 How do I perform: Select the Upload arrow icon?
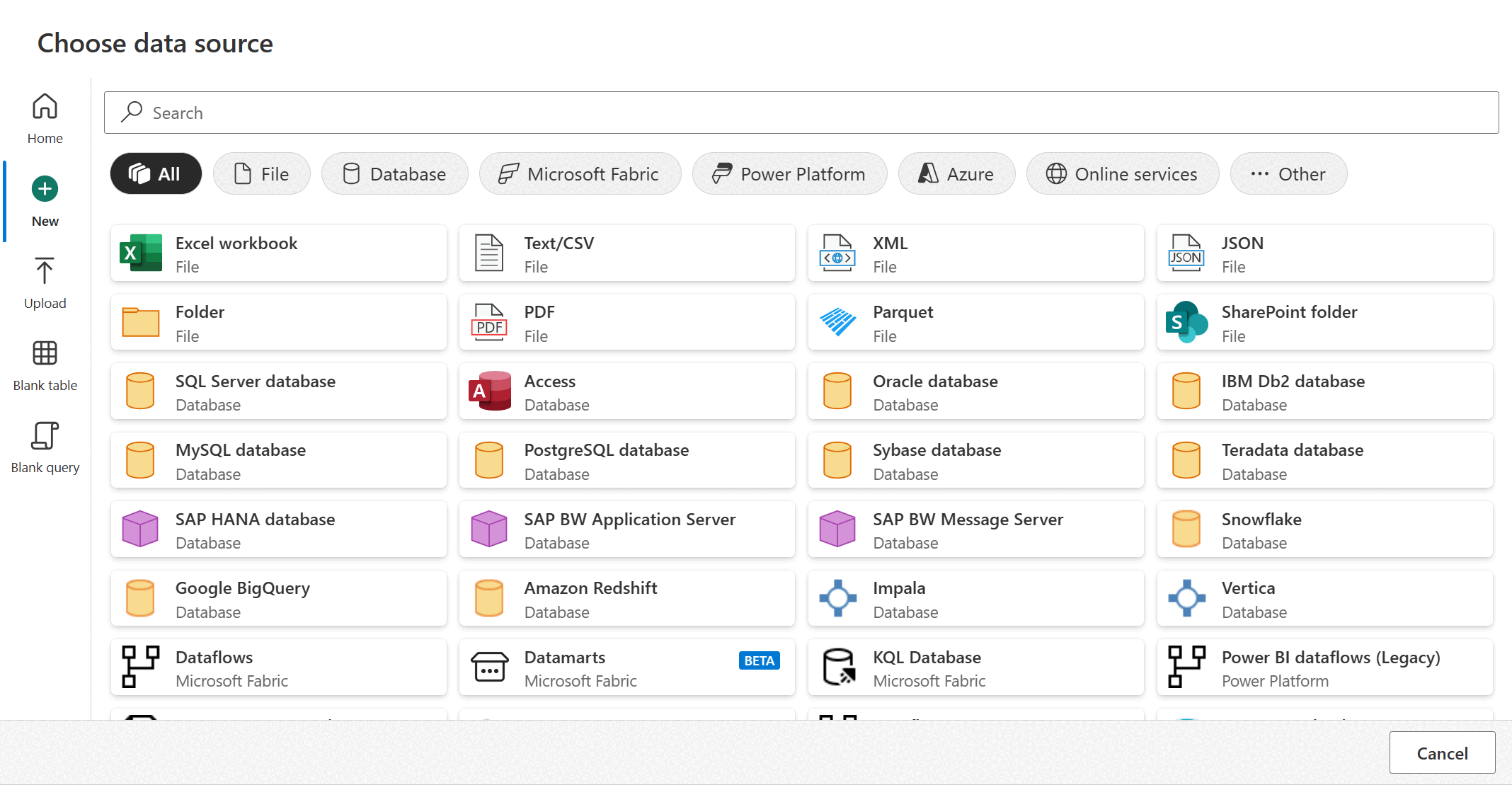tap(45, 271)
